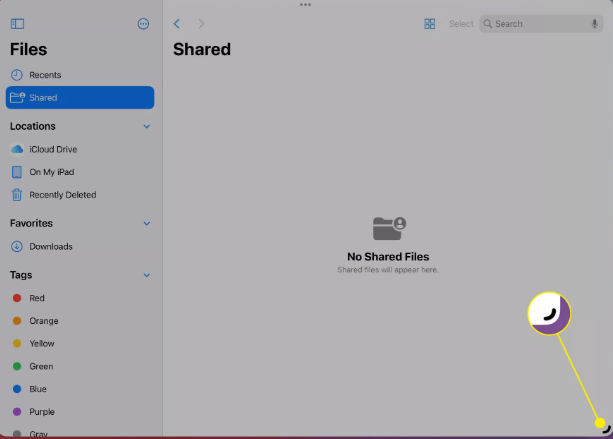
Task: Tap the magnifying glass search icon
Action: pos(488,24)
